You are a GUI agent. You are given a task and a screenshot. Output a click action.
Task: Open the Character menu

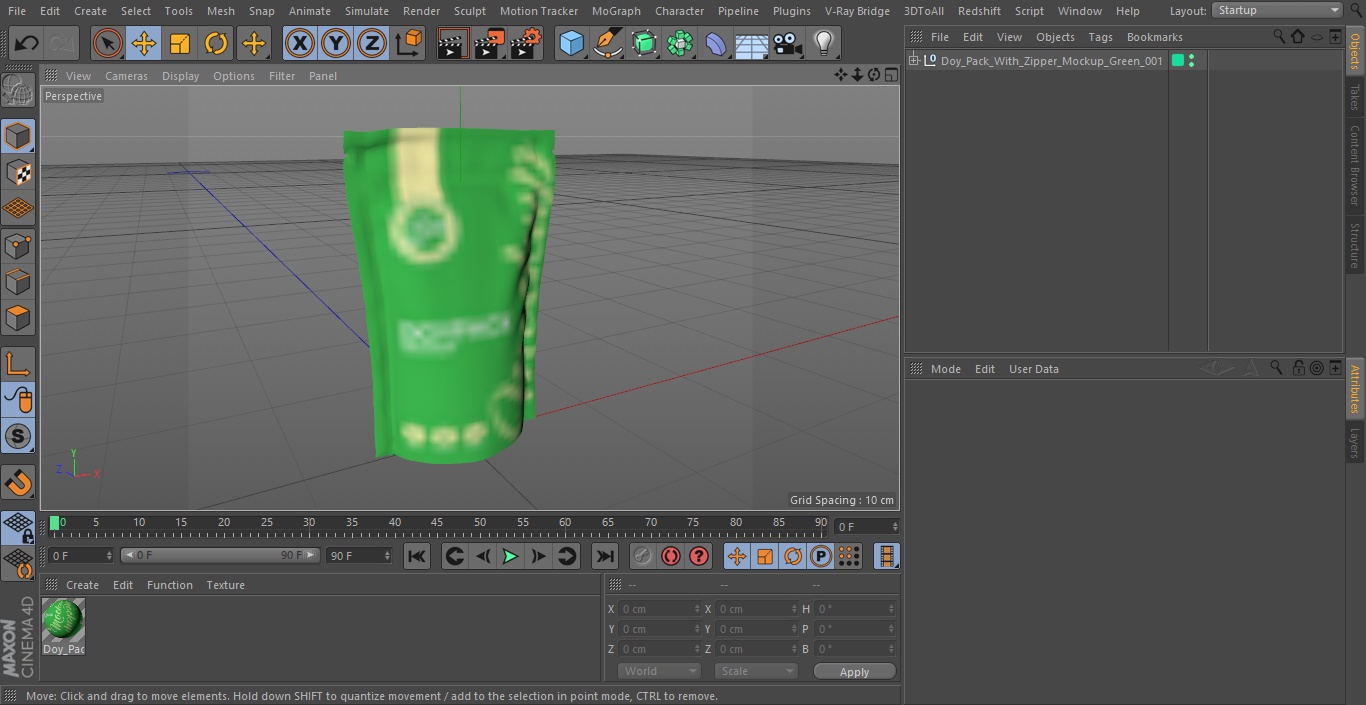679,11
